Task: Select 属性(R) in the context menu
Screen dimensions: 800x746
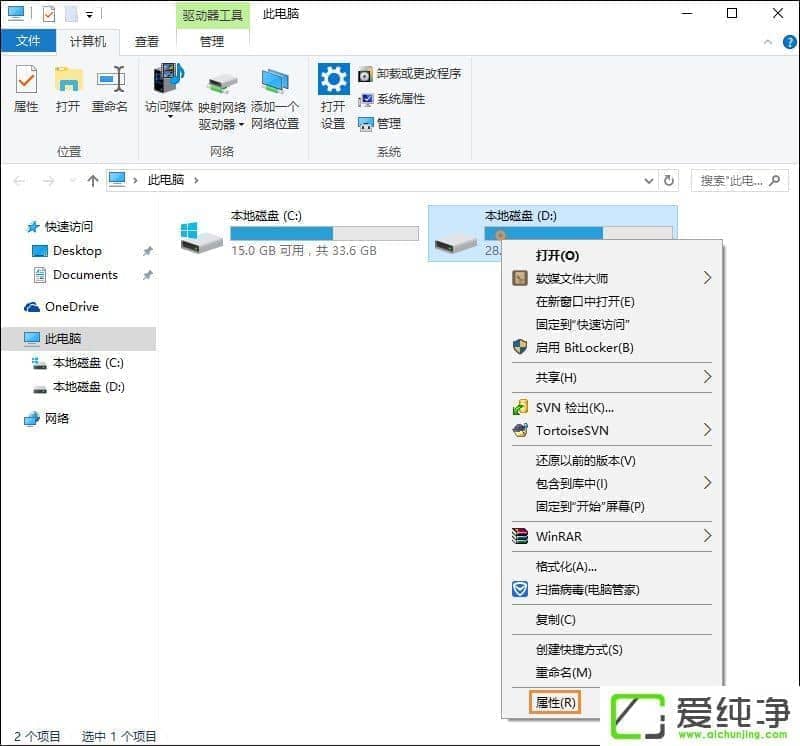Action: pyautogui.click(x=555, y=702)
